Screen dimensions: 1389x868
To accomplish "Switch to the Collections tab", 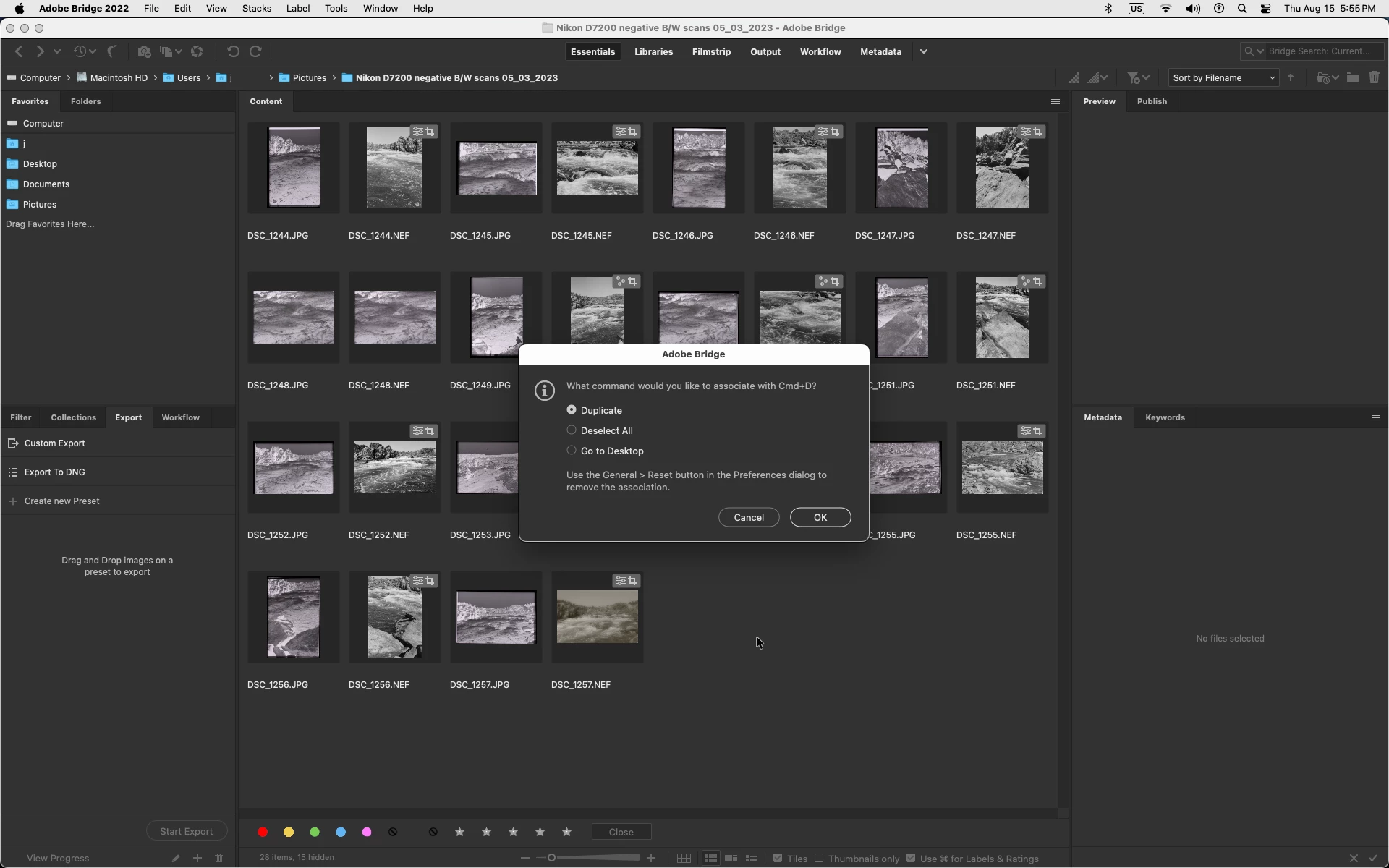I will tap(73, 417).
